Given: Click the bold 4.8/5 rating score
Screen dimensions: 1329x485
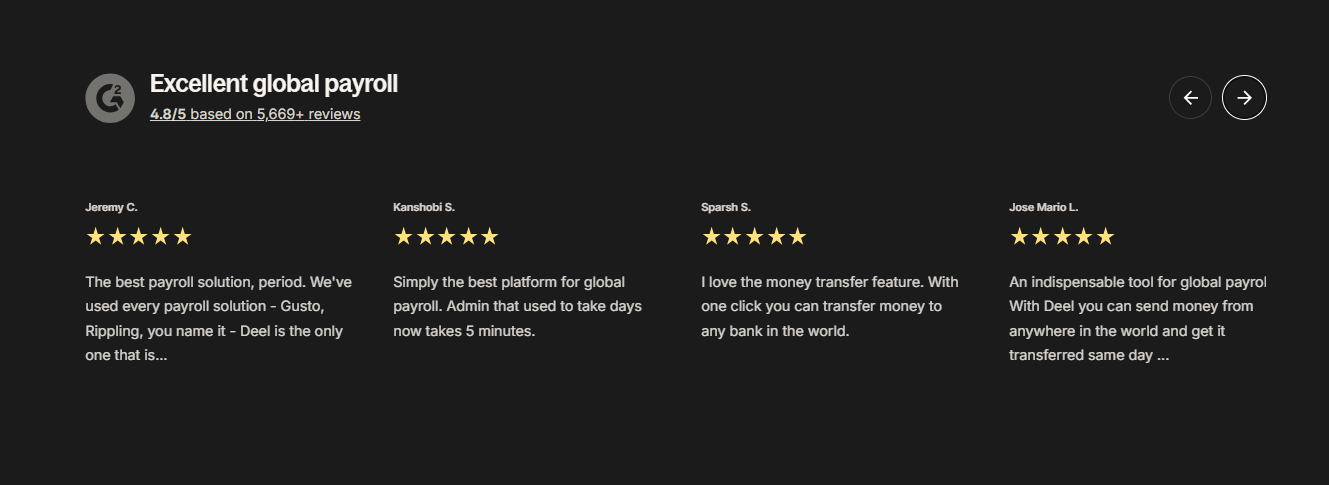Looking at the screenshot, I should point(168,114).
